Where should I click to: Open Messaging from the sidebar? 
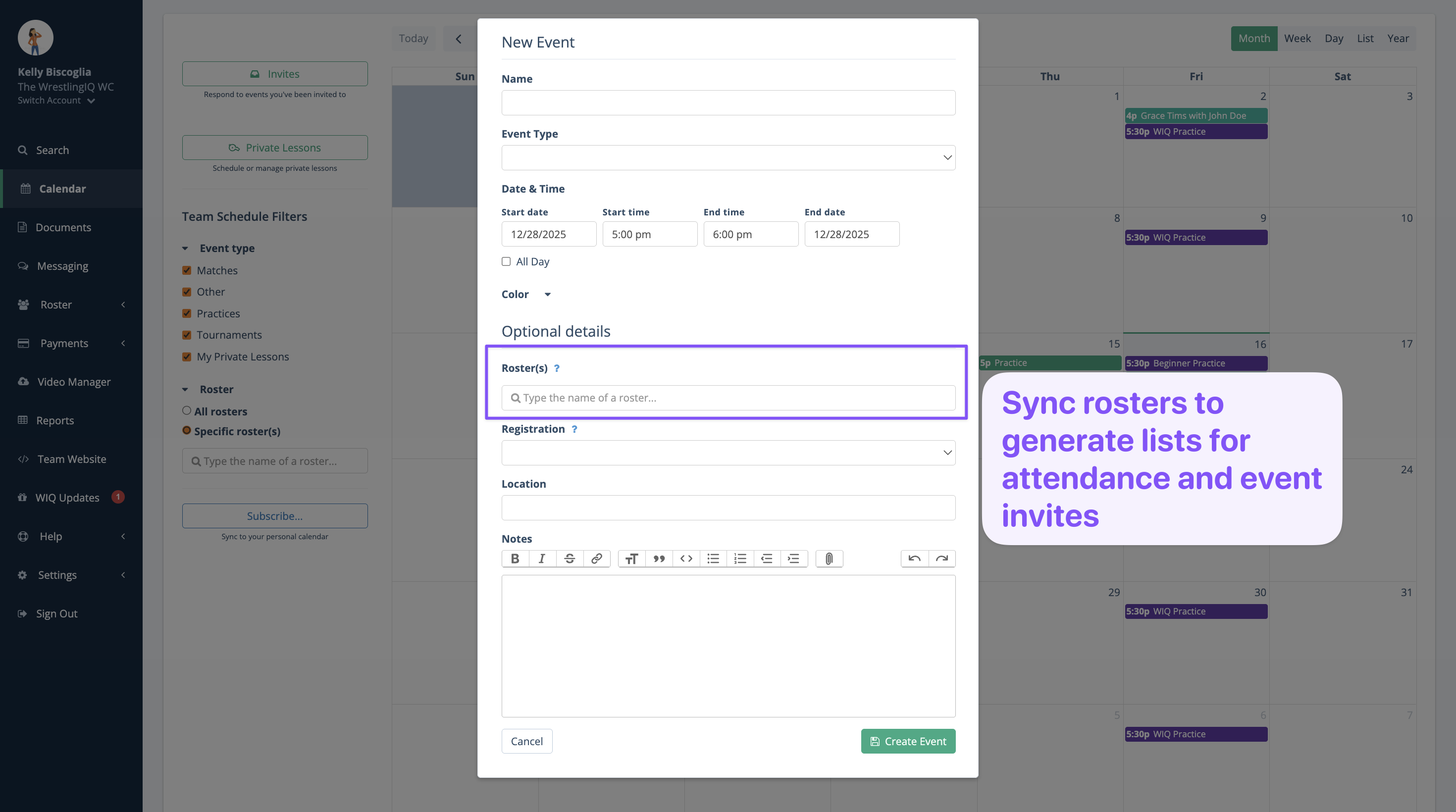click(62, 265)
